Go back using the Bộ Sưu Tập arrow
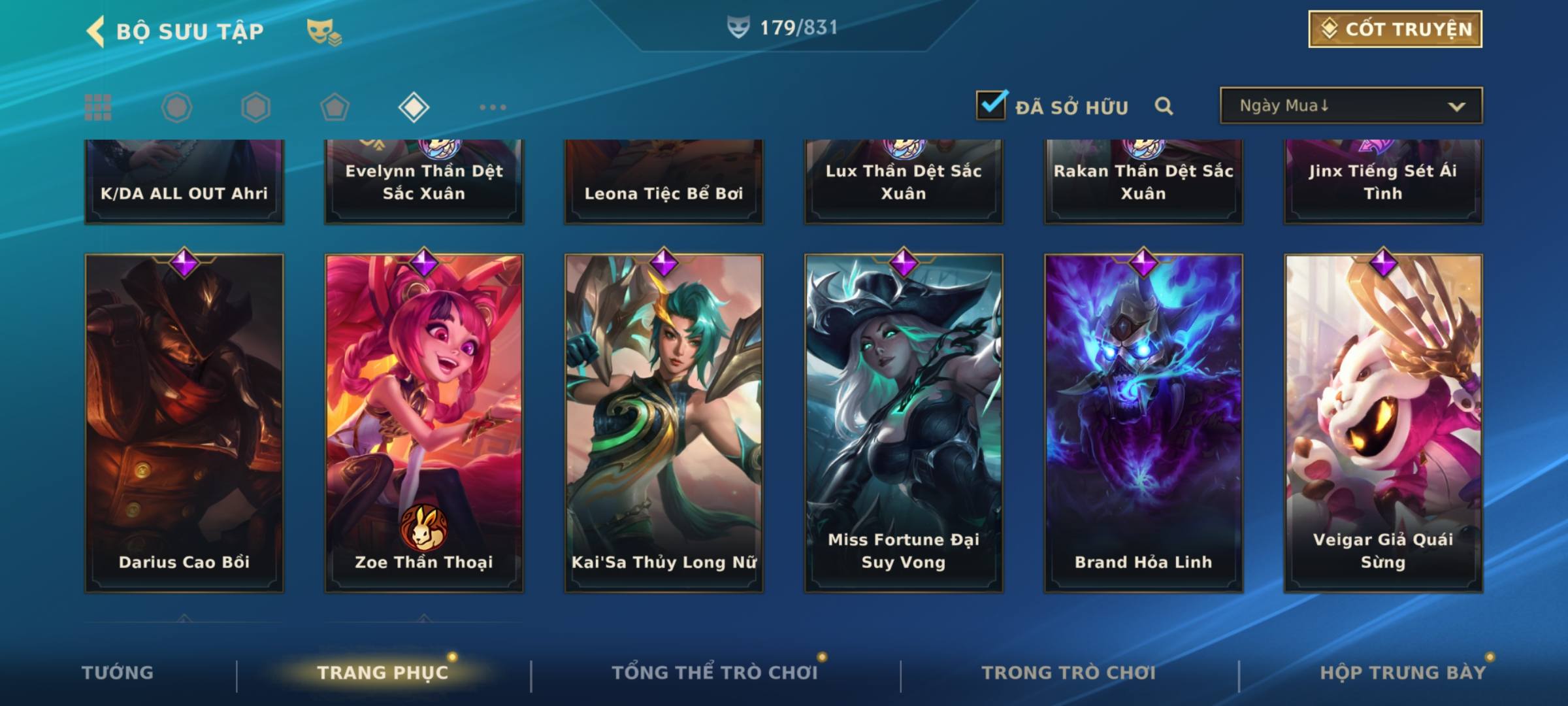The image size is (1568, 706). (95, 31)
